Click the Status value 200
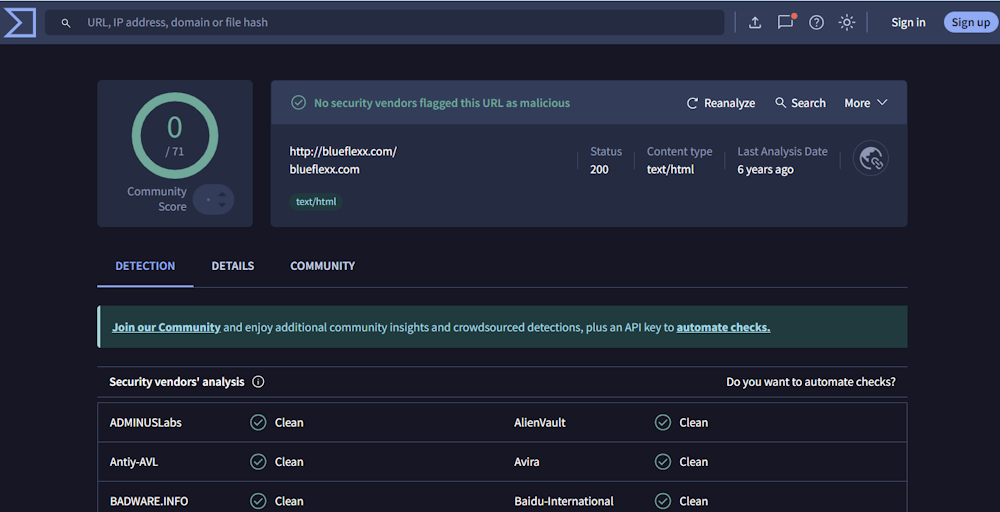 tap(599, 170)
